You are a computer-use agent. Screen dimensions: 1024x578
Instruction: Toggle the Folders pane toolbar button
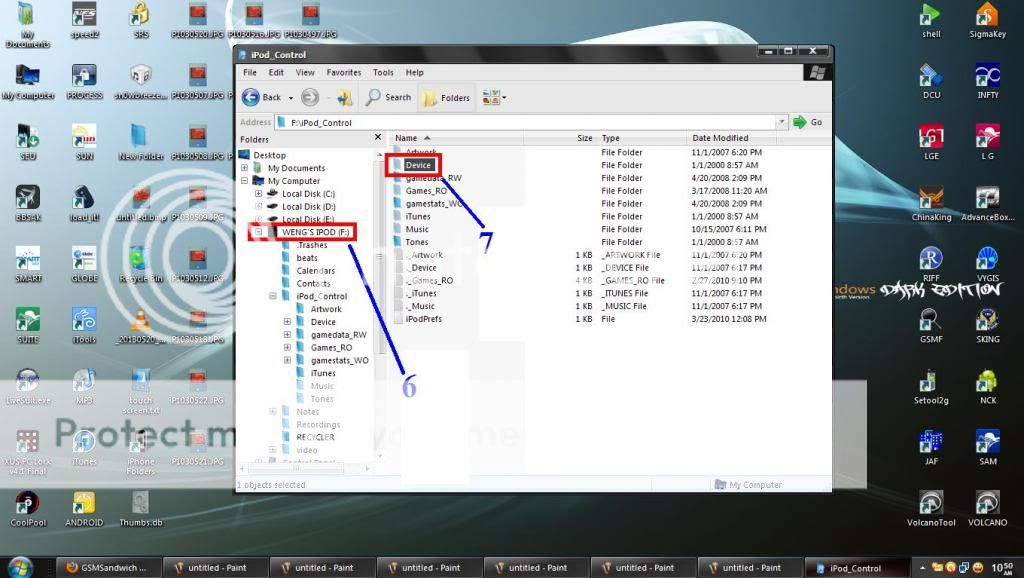coord(446,97)
